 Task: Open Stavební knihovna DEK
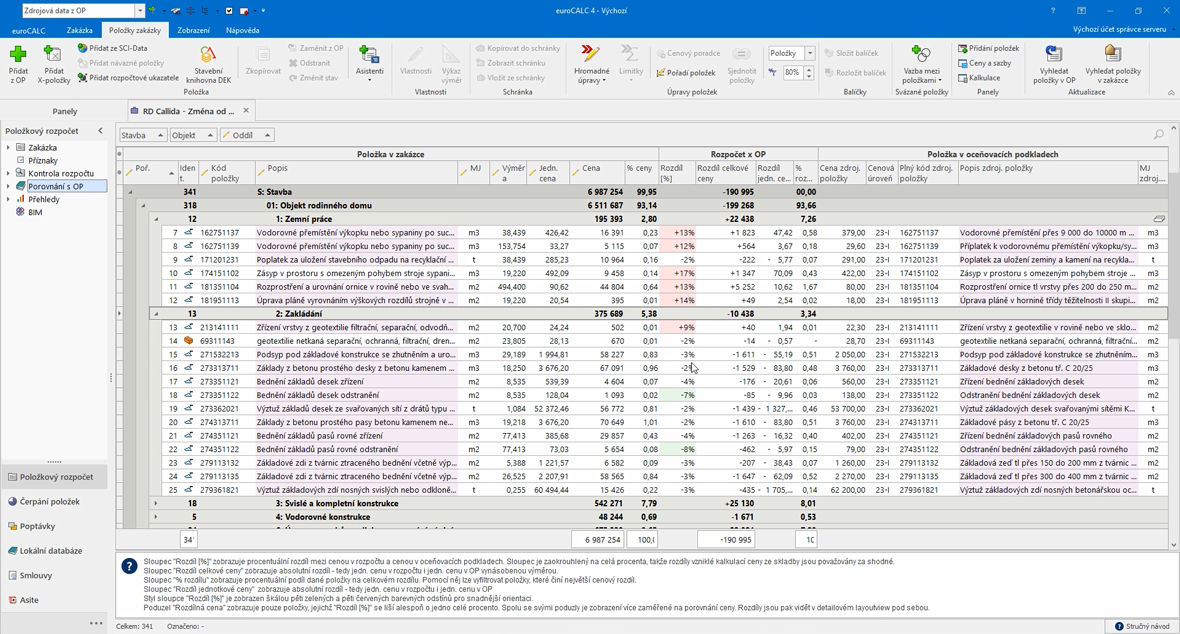click(207, 55)
